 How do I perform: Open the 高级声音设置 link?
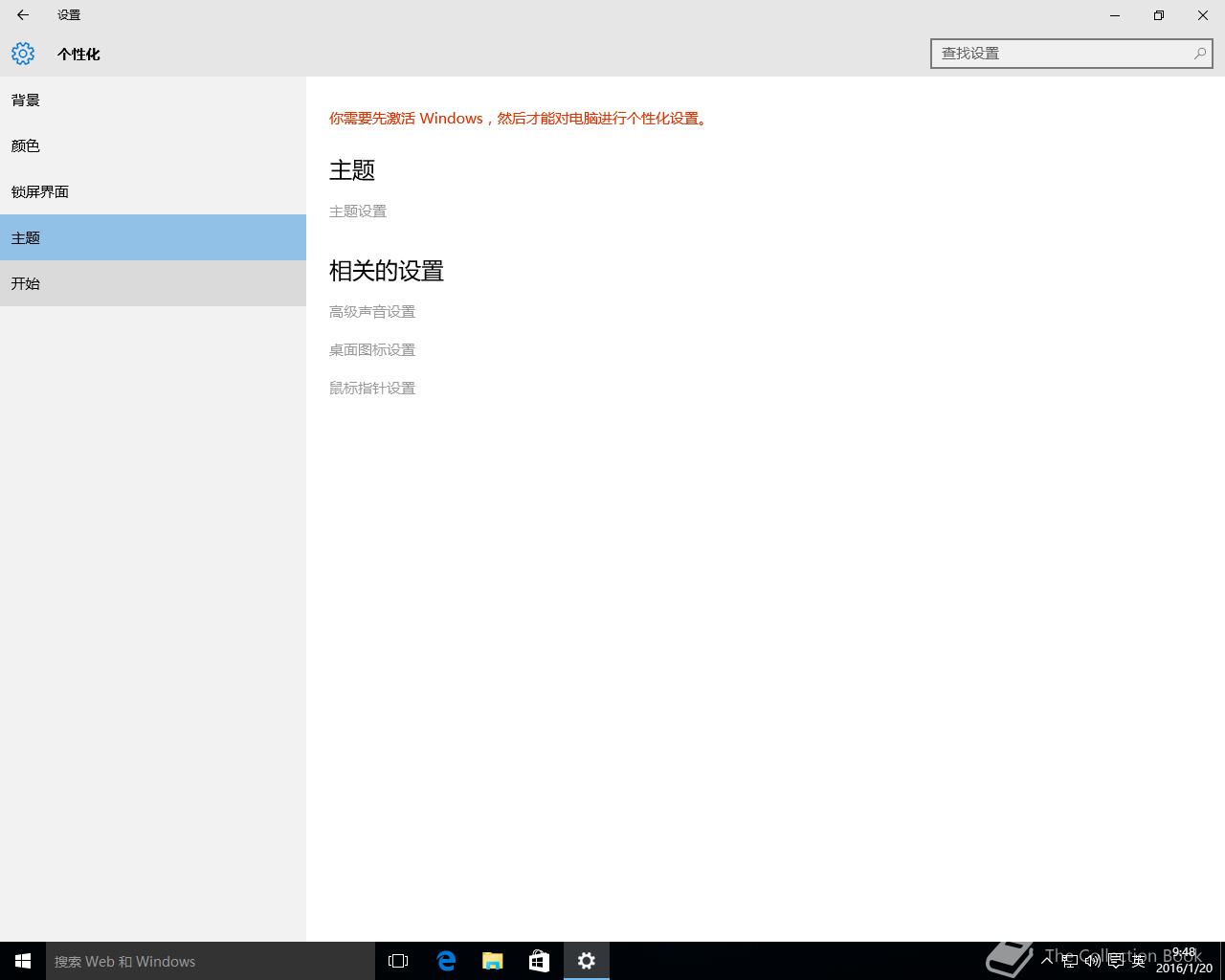pyautogui.click(x=372, y=312)
